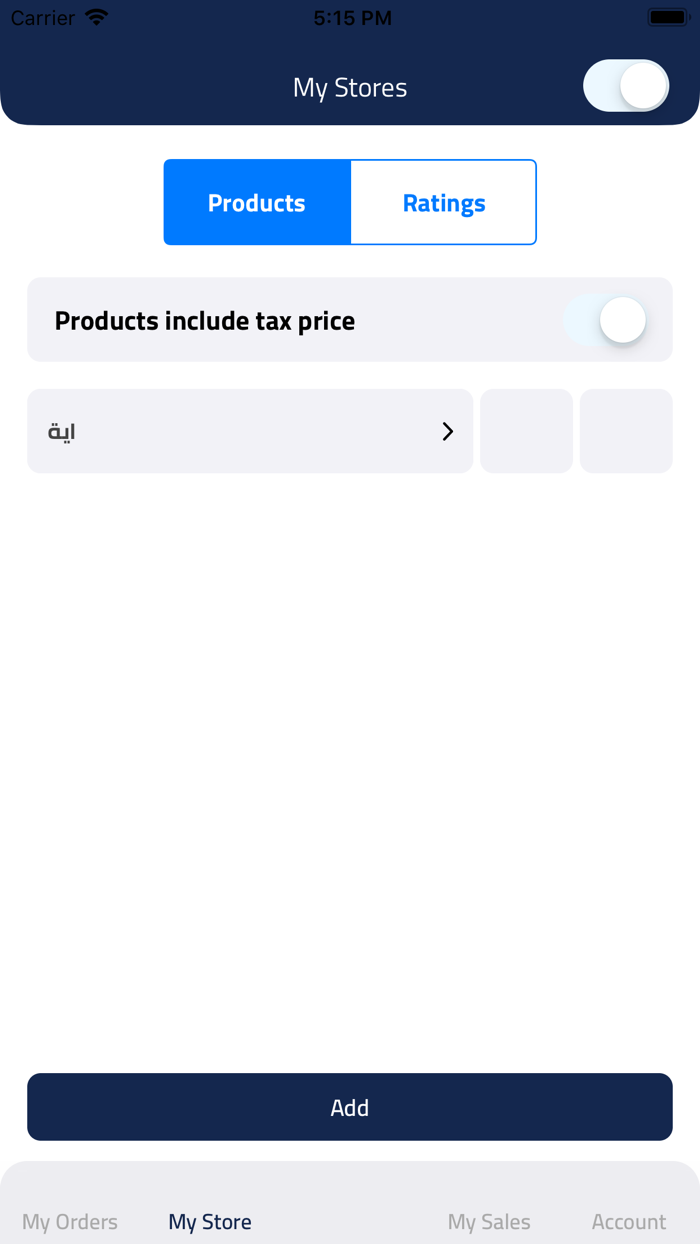The width and height of the screenshot is (700, 1244).
Task: Expand the product 'اية' via its chevron
Action: [446, 431]
